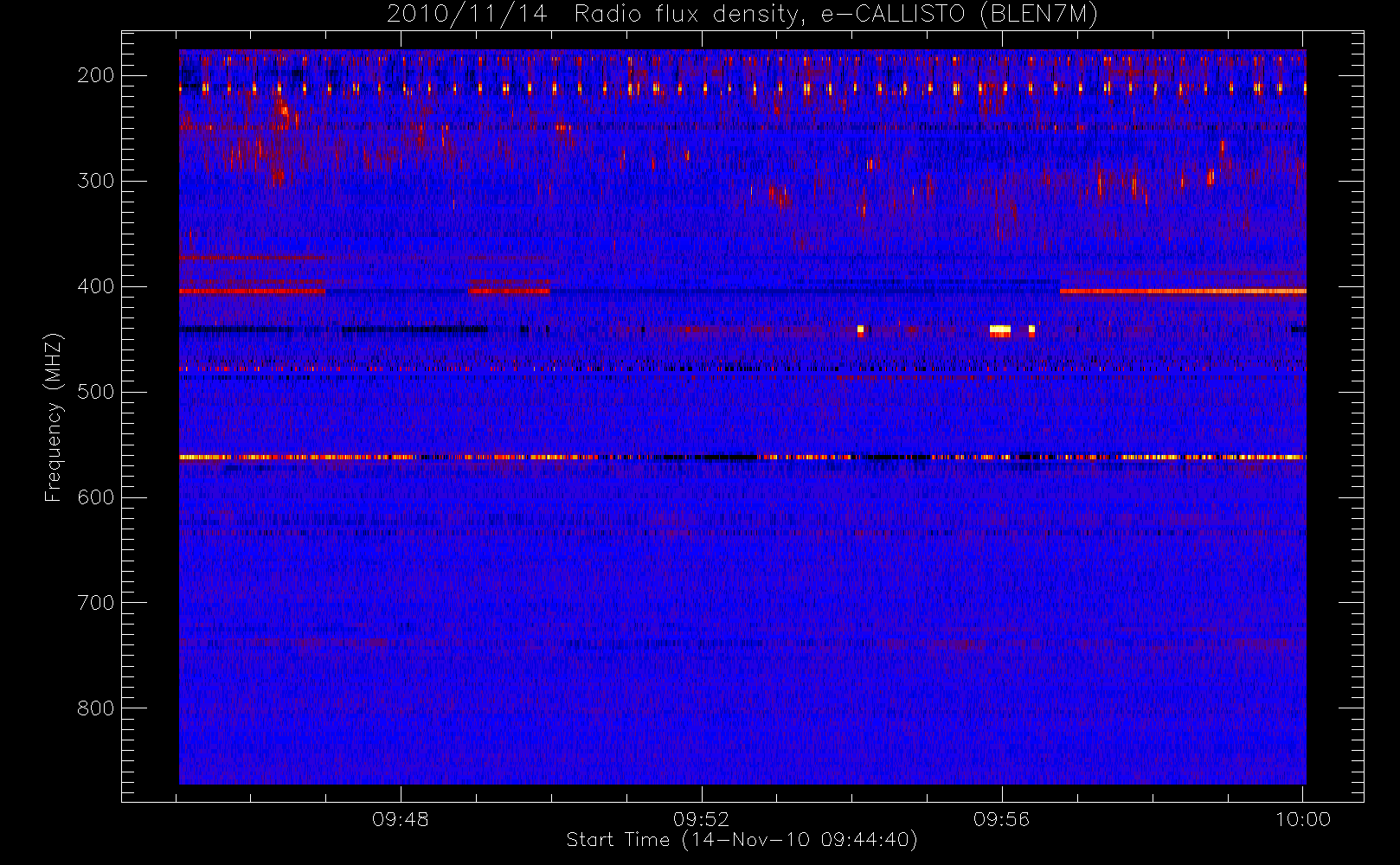The image size is (1400, 865).
Task: Click the 700 frequency tick label
Action: pos(96,603)
